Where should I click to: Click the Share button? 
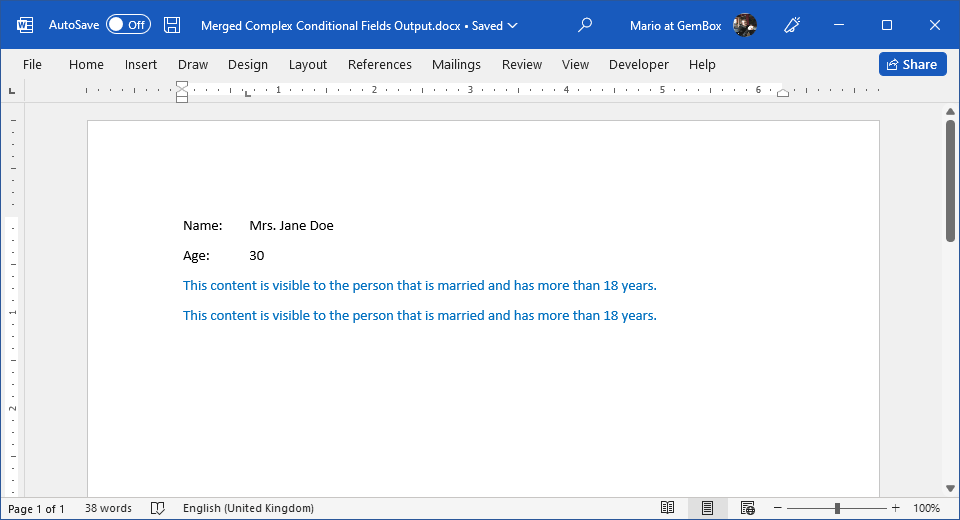pos(912,64)
